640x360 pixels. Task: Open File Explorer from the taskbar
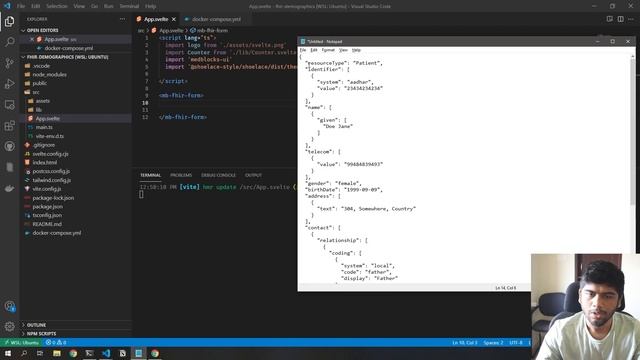57,353
